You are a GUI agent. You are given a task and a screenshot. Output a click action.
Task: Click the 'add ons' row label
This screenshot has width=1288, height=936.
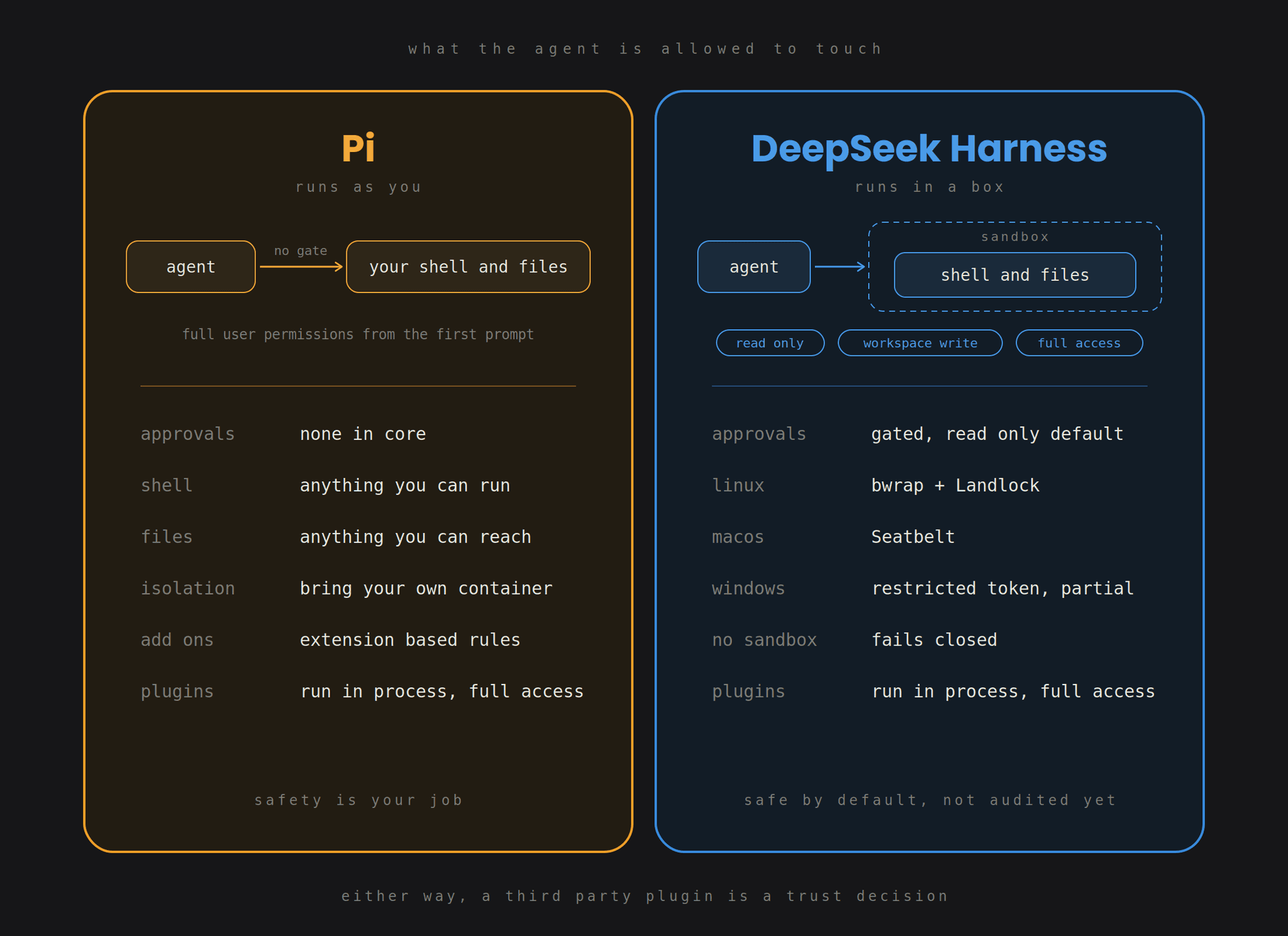[x=177, y=640]
